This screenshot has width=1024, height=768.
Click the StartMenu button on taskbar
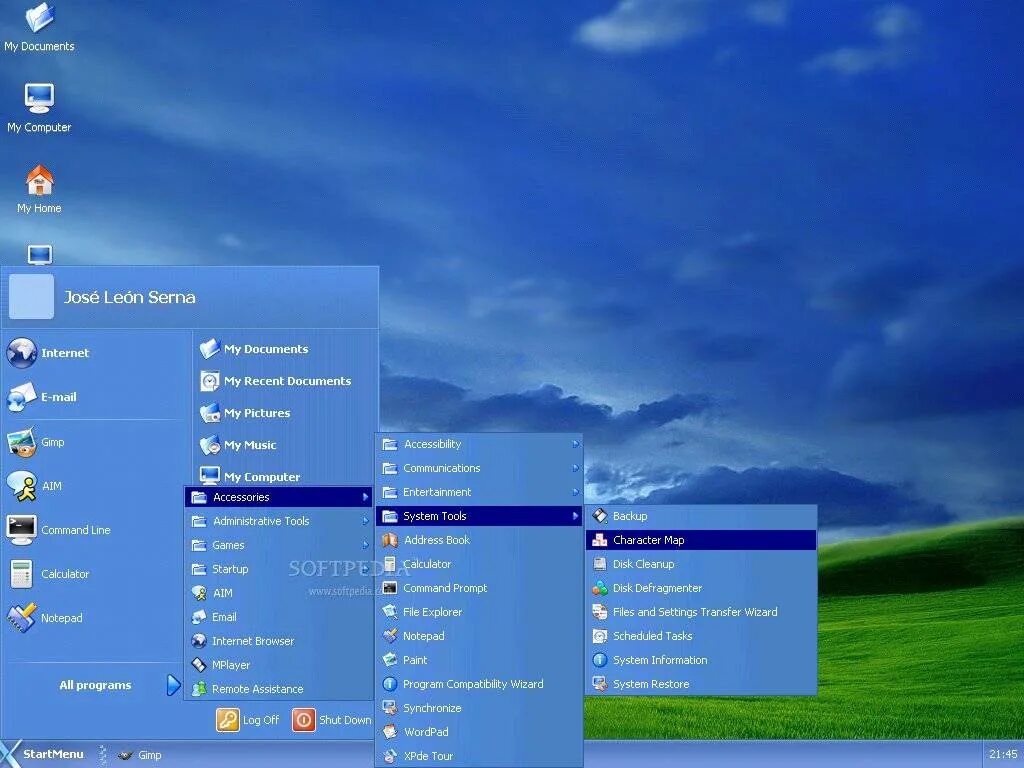[x=43, y=754]
